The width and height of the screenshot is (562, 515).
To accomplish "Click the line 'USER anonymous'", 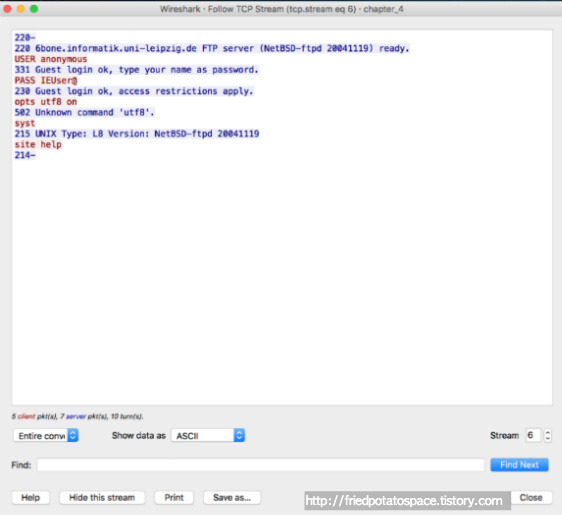I will 51,59.
